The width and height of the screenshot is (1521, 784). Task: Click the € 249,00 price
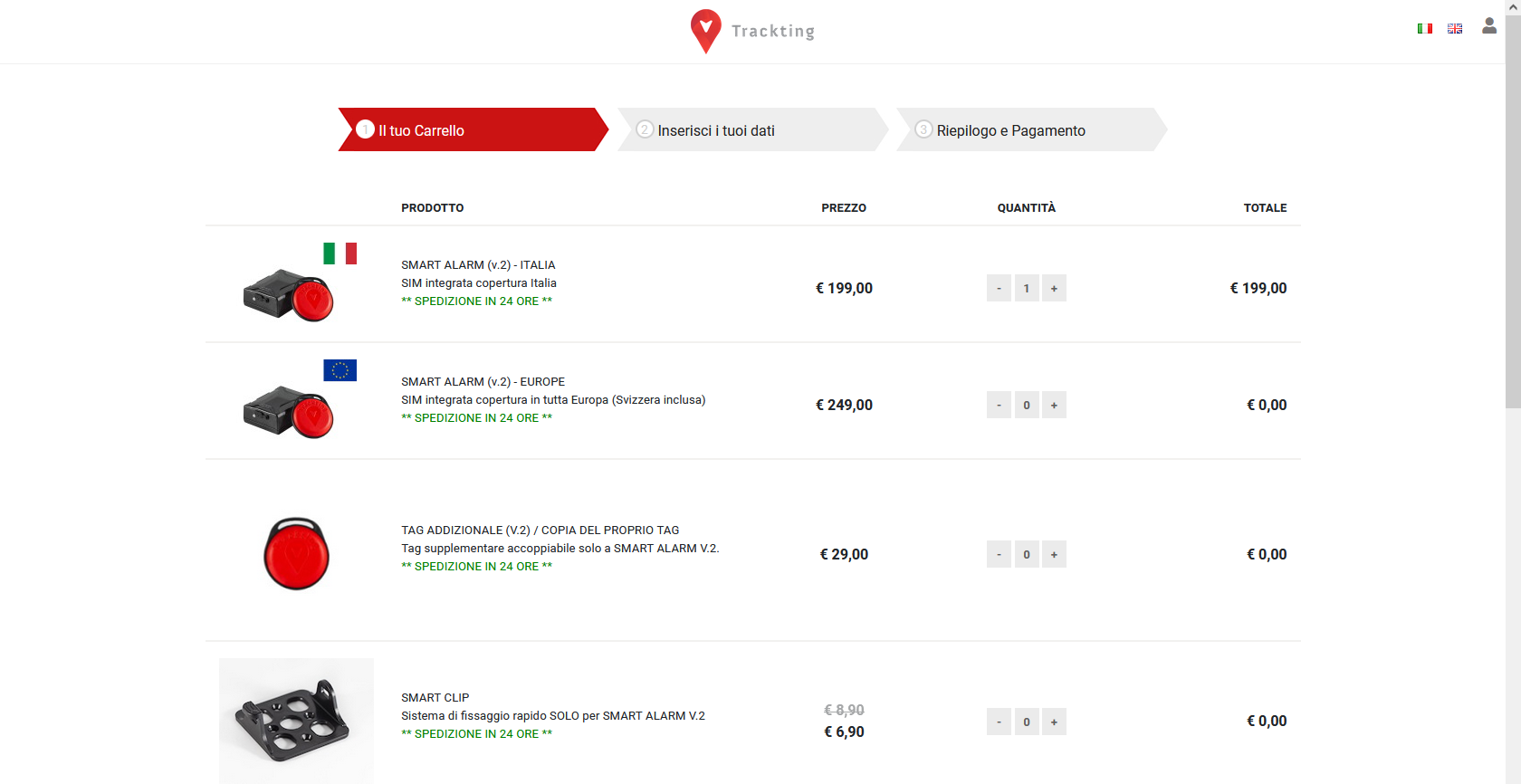pyautogui.click(x=844, y=405)
